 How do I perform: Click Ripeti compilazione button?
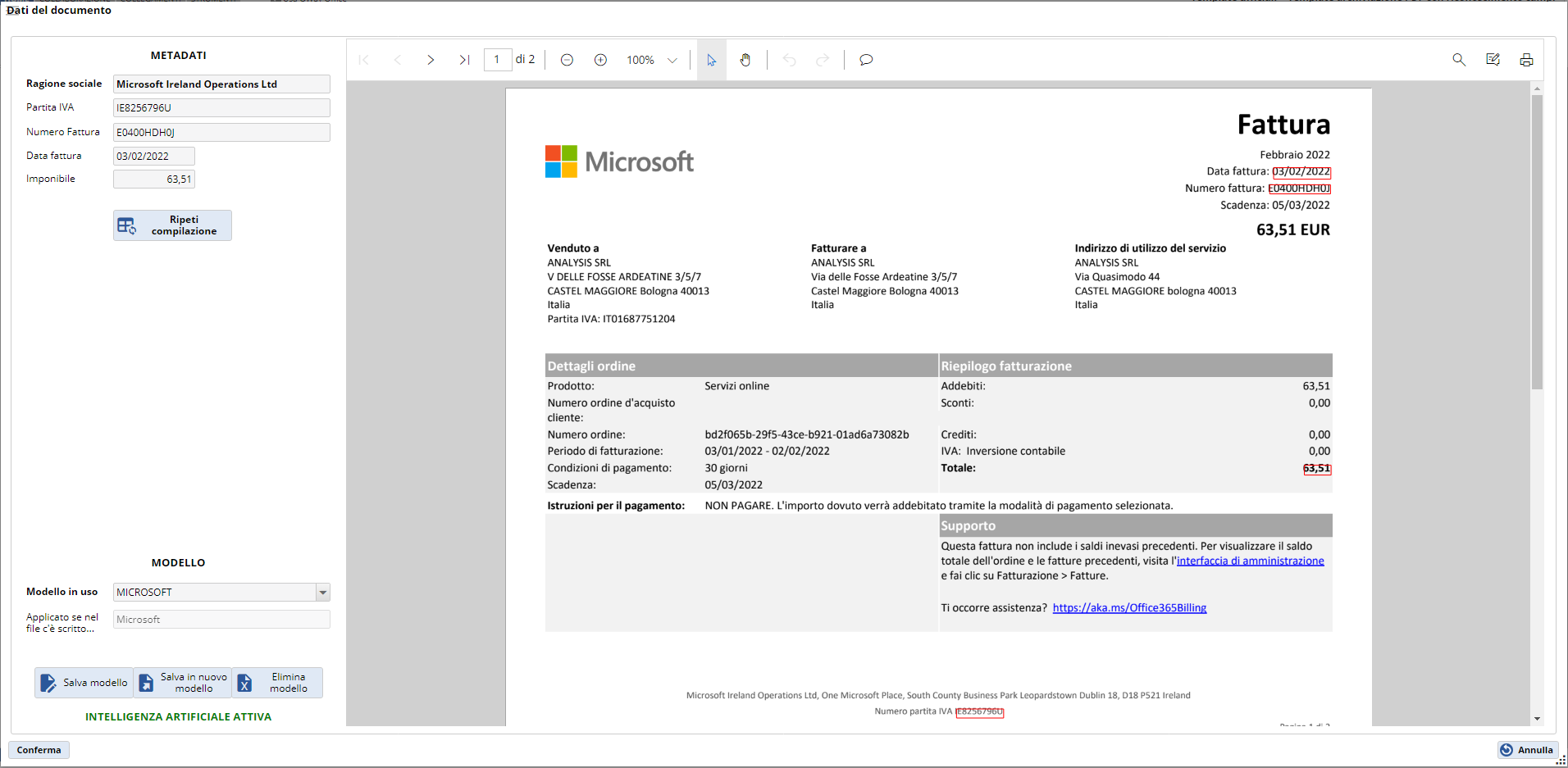pos(172,225)
